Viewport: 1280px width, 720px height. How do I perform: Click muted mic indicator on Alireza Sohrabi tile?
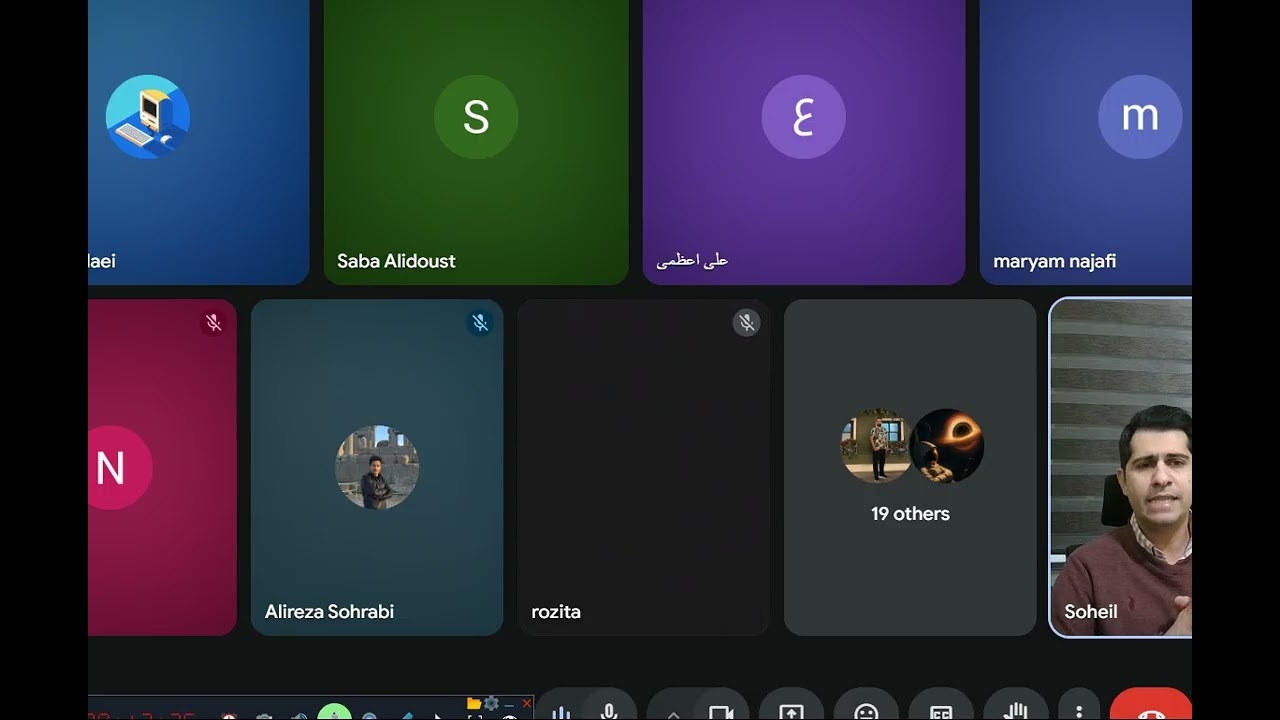[480, 323]
